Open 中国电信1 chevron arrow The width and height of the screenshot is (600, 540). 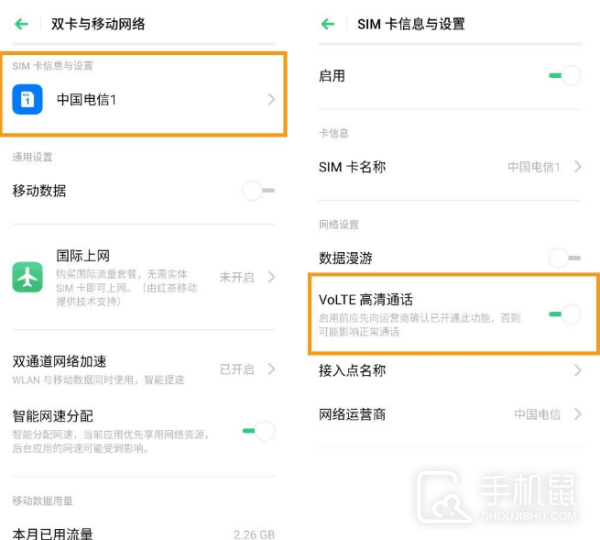pyautogui.click(x=271, y=99)
